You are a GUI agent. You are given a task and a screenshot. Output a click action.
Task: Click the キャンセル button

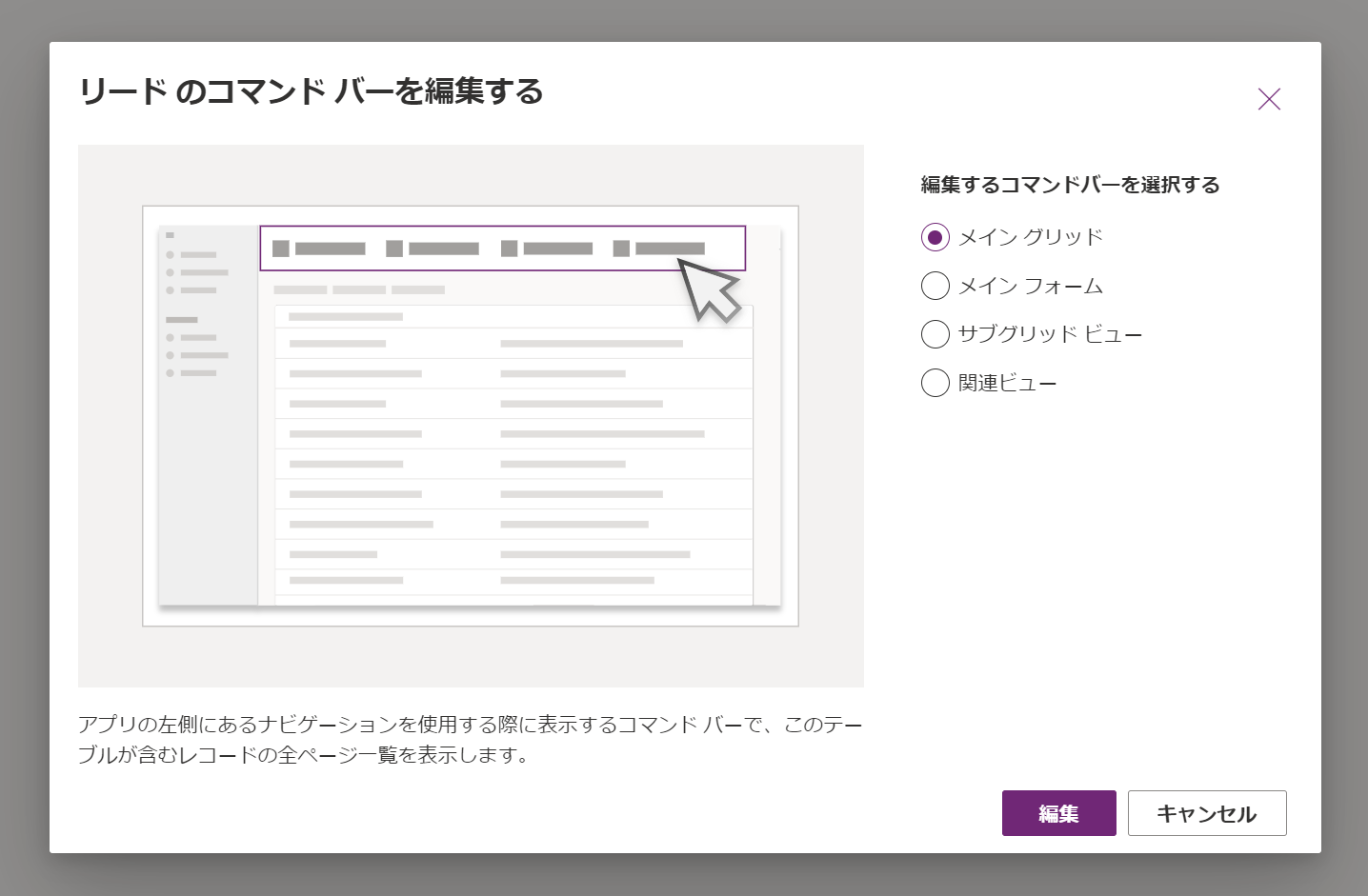click(x=1207, y=813)
